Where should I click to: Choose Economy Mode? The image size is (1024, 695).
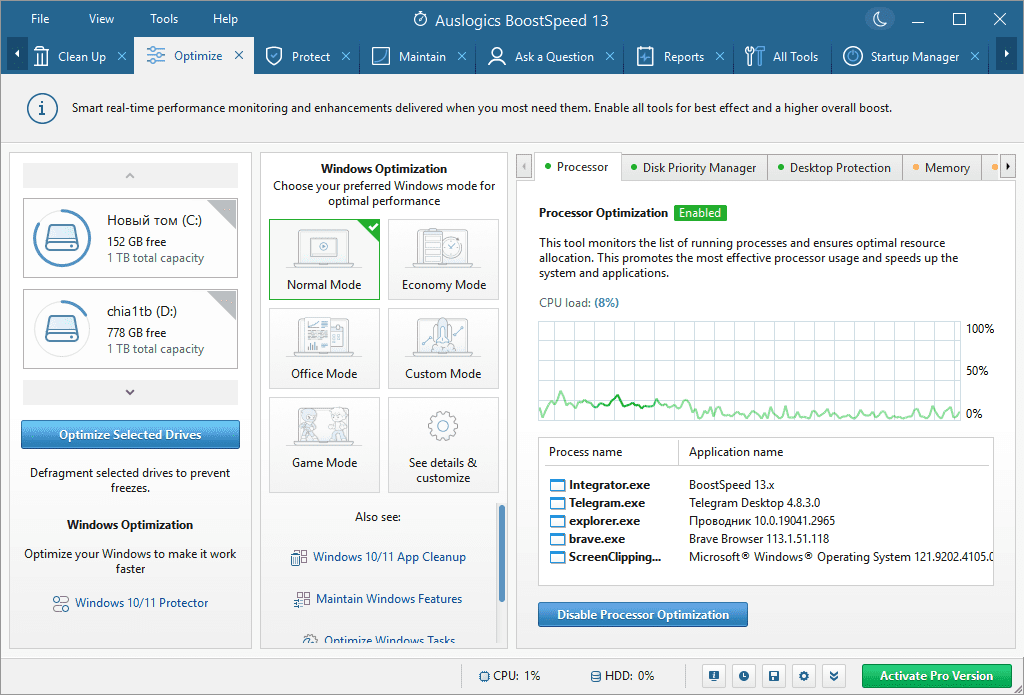443,259
